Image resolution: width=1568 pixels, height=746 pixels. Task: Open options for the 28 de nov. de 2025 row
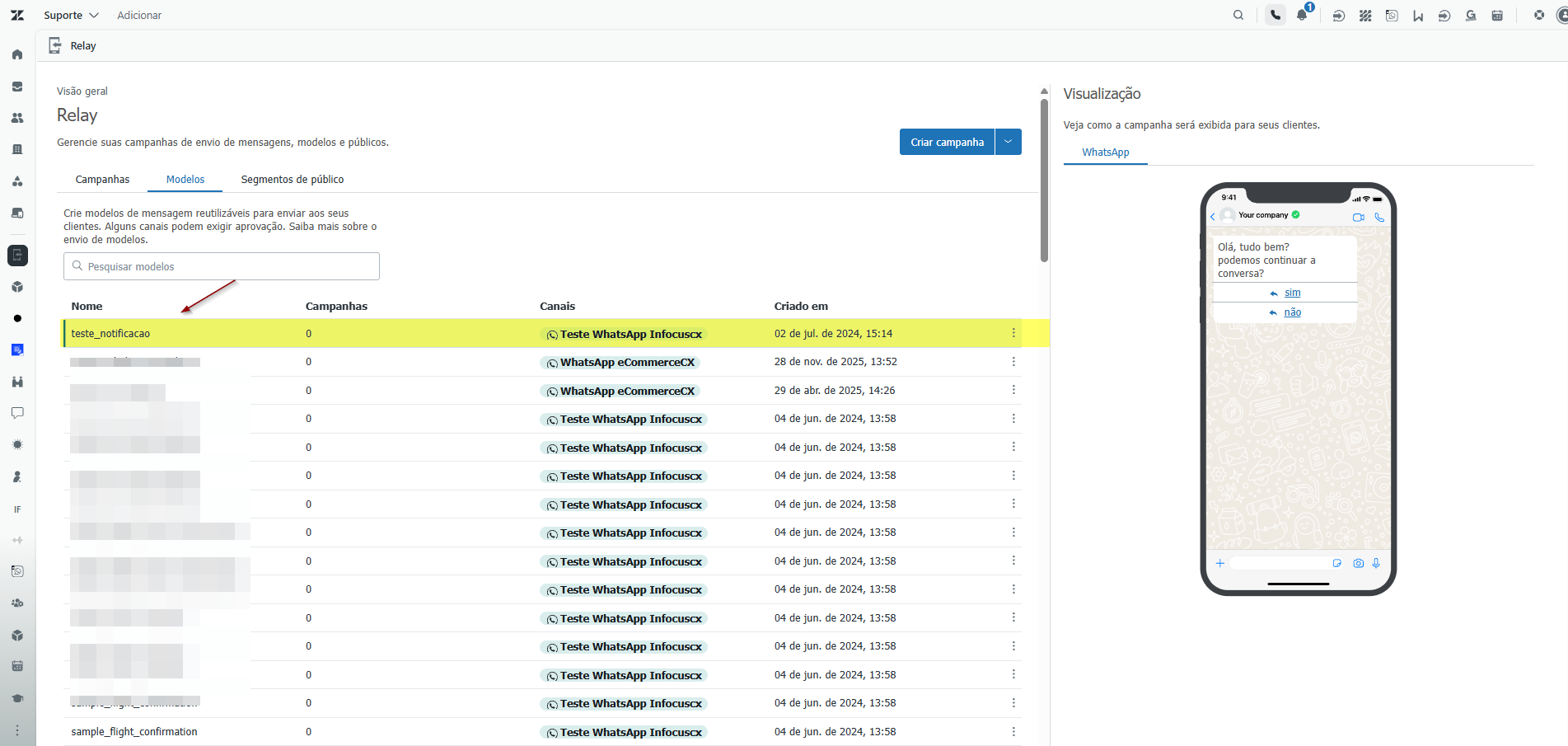tap(1013, 362)
